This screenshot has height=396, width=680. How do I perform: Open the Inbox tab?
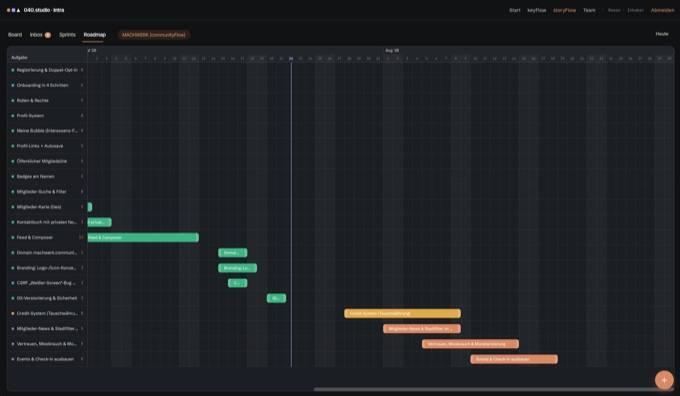pyautogui.click(x=36, y=35)
